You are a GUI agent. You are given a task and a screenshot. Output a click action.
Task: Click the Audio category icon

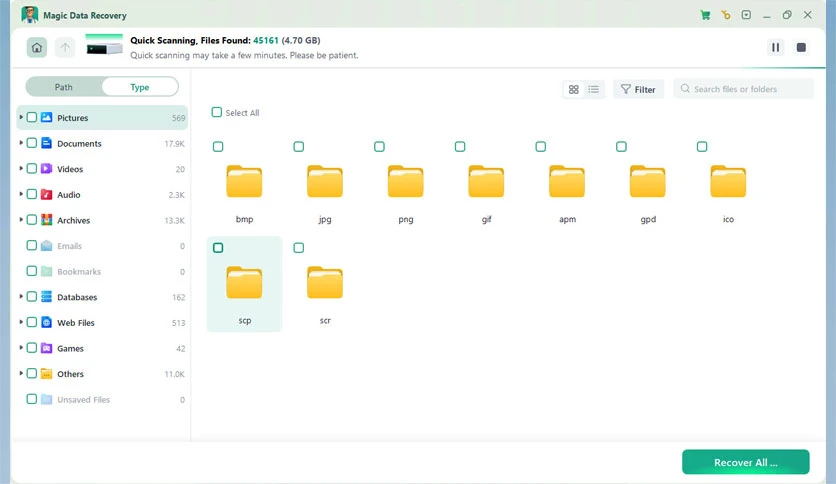pos(47,194)
